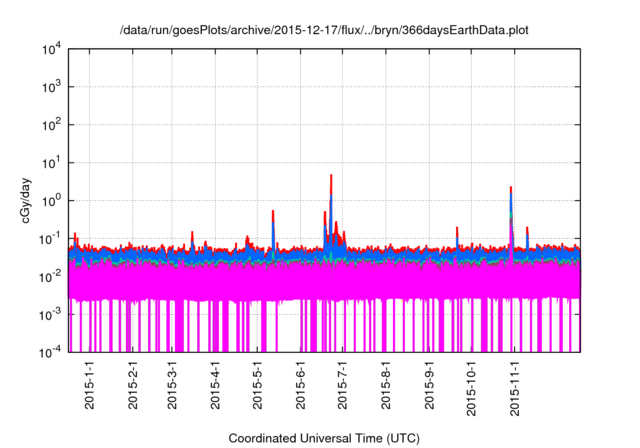Click the 10^0 y-axis tick label
Screen dimensions: 640x448
click(x=51, y=200)
